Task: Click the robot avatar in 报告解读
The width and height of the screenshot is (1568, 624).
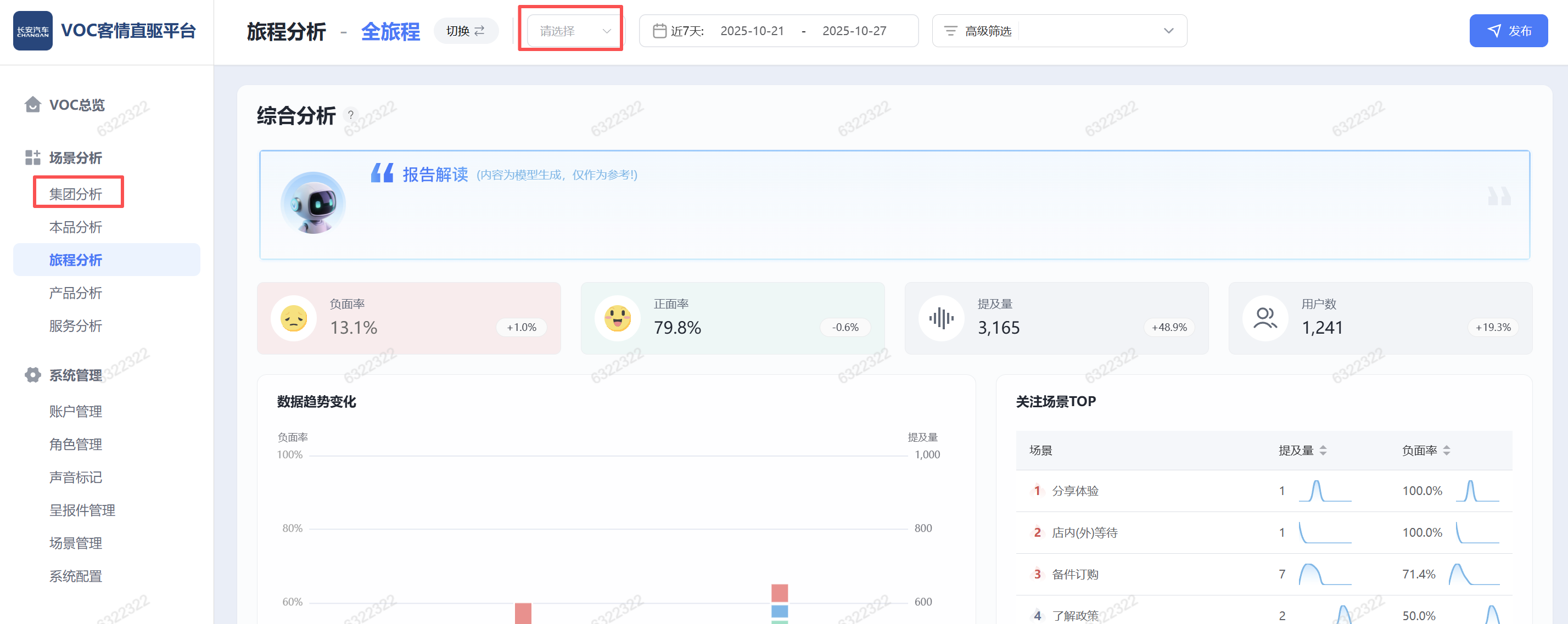Action: pos(313,203)
